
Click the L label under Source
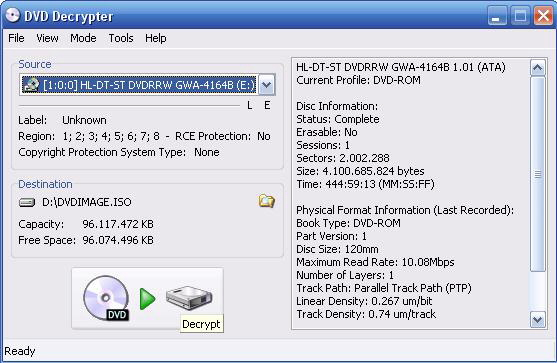click(250, 105)
